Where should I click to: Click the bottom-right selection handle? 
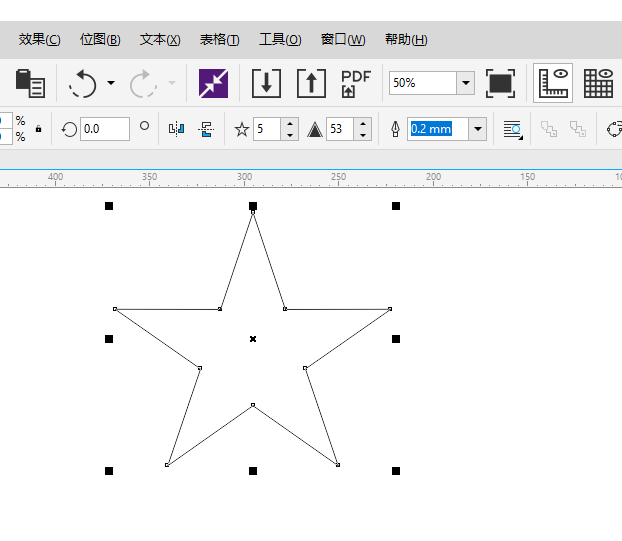pos(396,471)
